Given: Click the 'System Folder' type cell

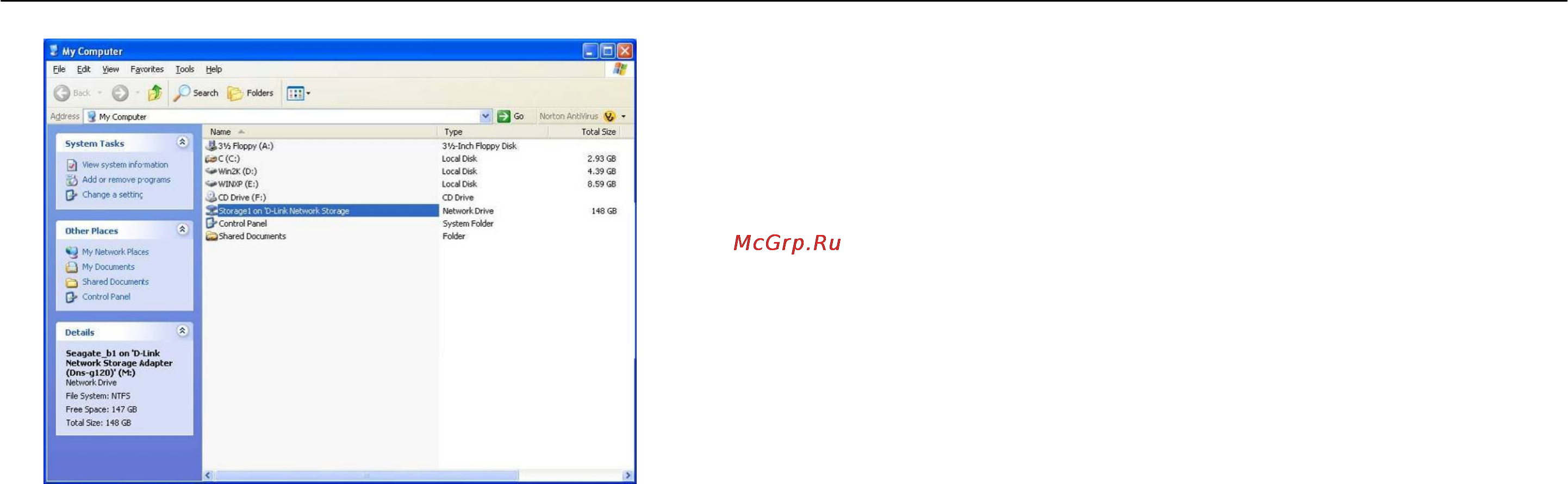Looking at the screenshot, I should (x=468, y=224).
